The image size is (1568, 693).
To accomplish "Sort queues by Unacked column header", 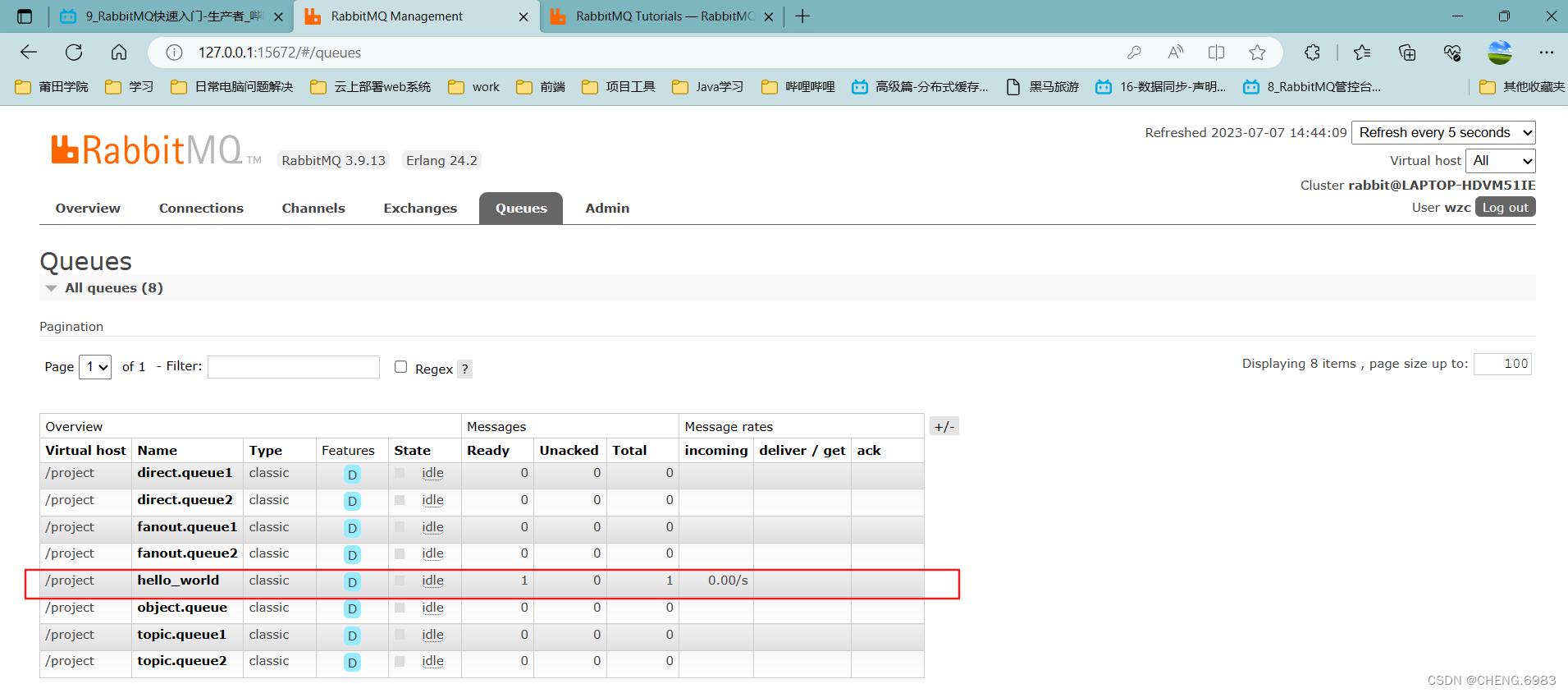I will point(569,451).
